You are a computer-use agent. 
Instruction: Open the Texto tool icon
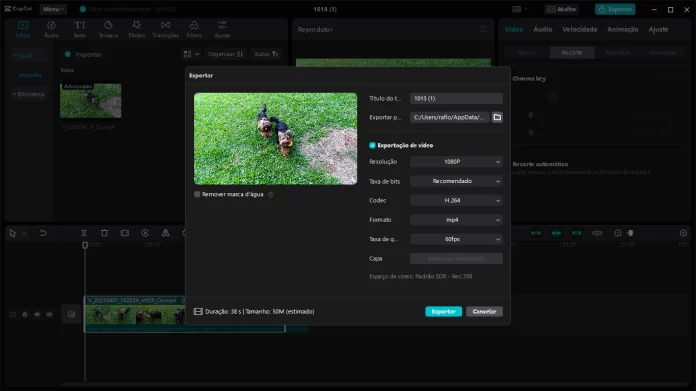click(79, 29)
